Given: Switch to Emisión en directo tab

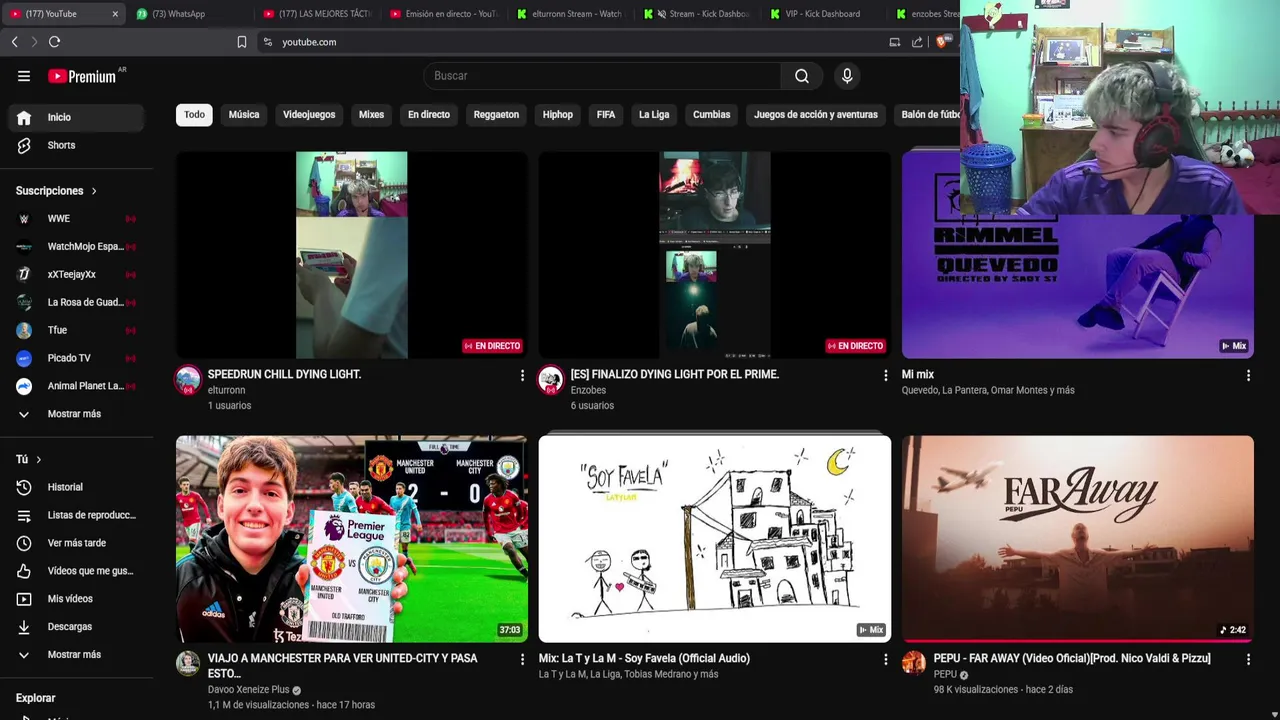Looking at the screenshot, I should [x=445, y=14].
